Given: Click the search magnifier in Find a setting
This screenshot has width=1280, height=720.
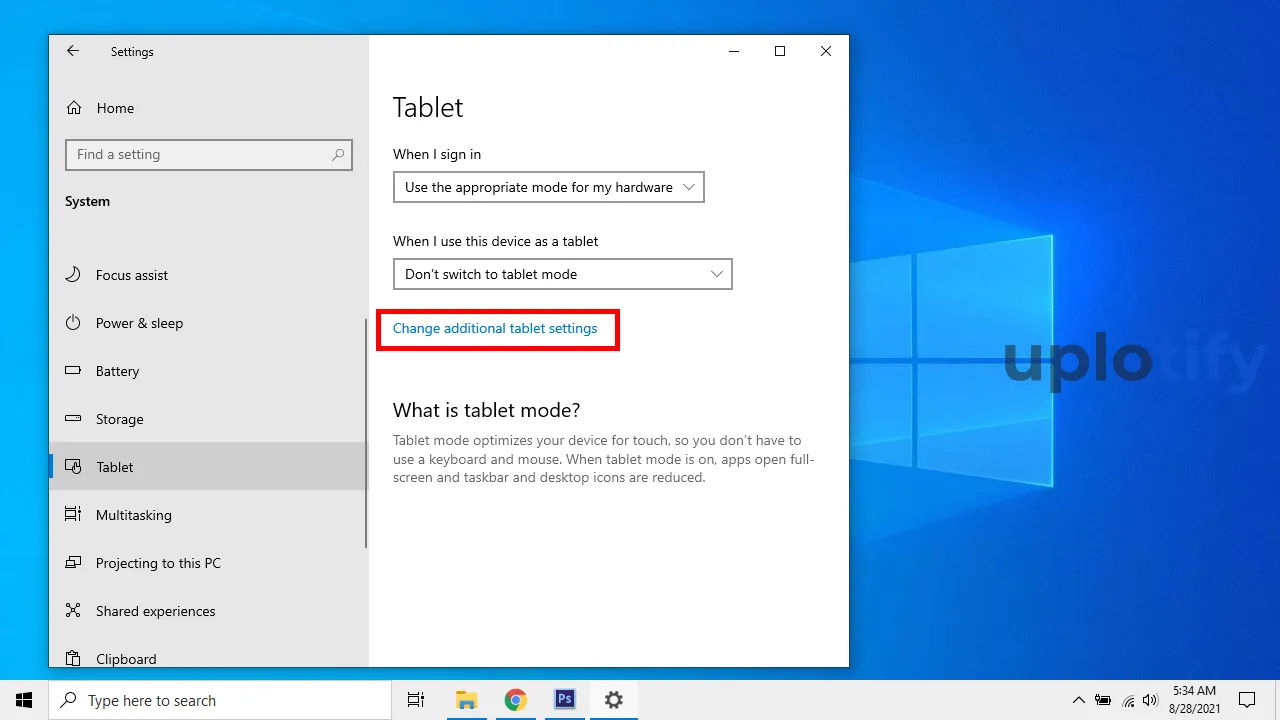Looking at the screenshot, I should tap(338, 155).
